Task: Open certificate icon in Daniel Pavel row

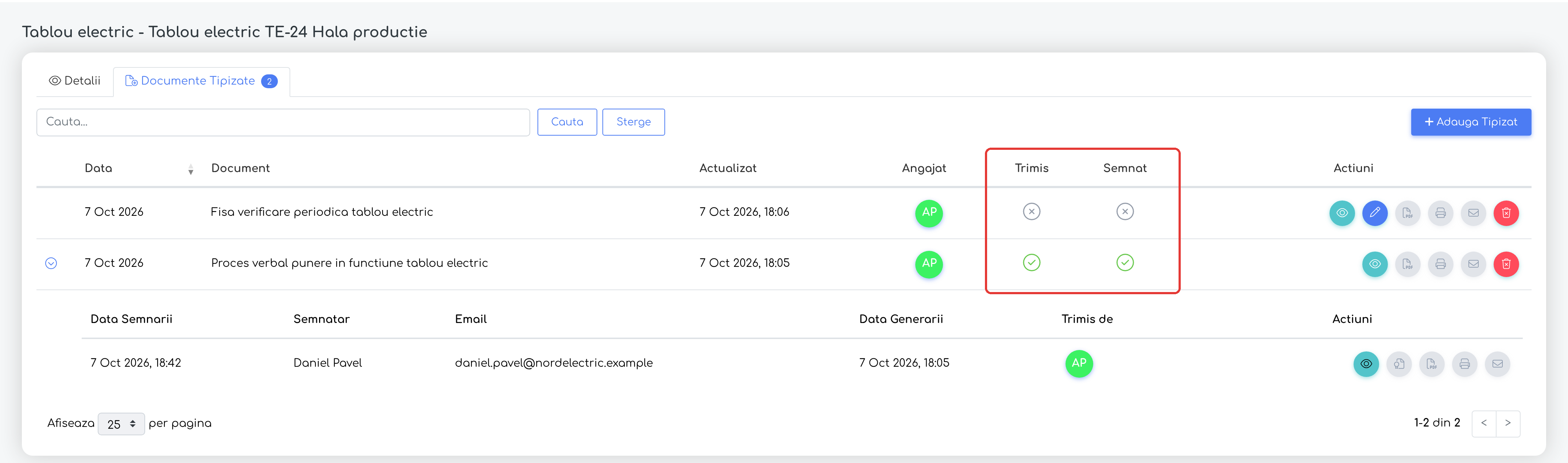Action: [x=1399, y=364]
